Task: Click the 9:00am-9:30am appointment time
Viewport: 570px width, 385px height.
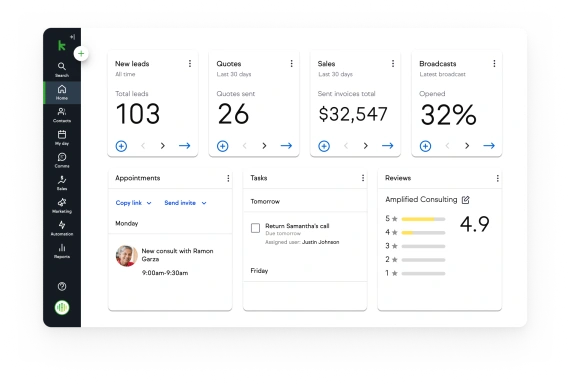Action: [x=165, y=273]
